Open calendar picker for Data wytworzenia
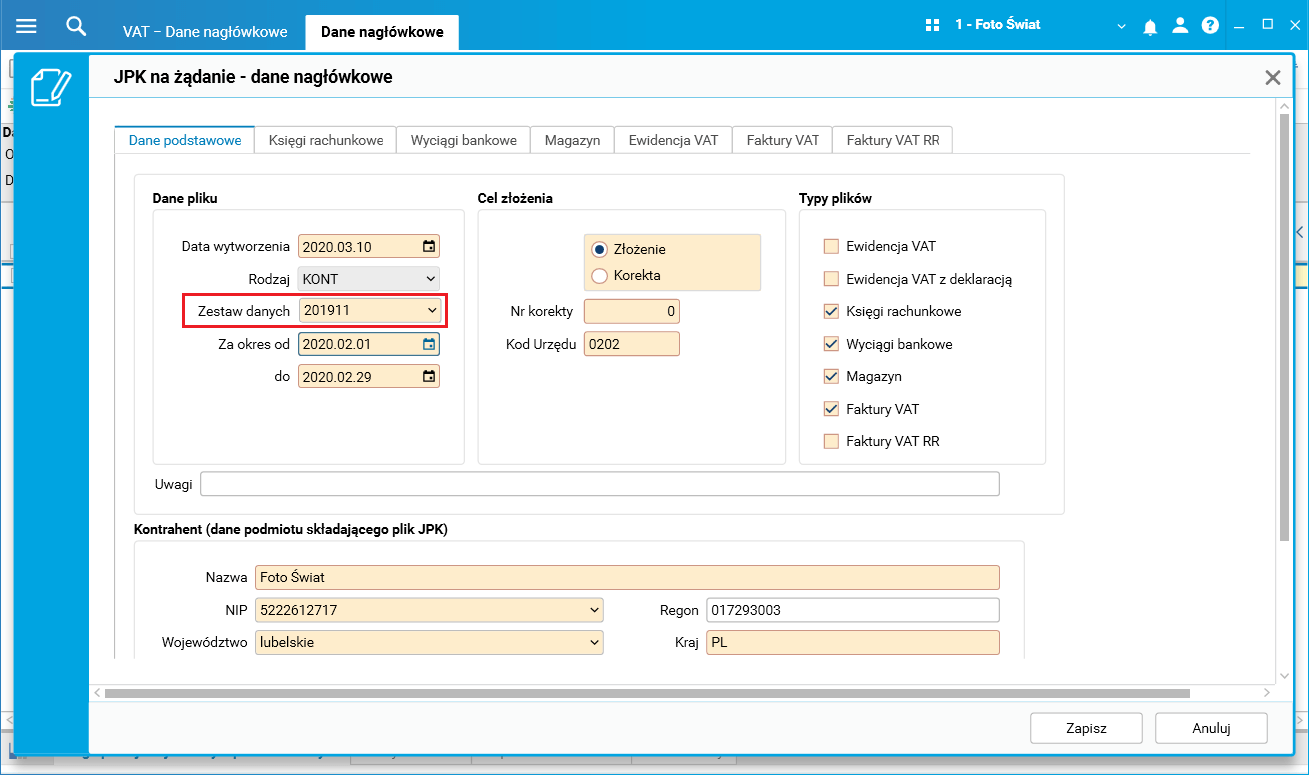This screenshot has height=775, width=1309. point(429,246)
